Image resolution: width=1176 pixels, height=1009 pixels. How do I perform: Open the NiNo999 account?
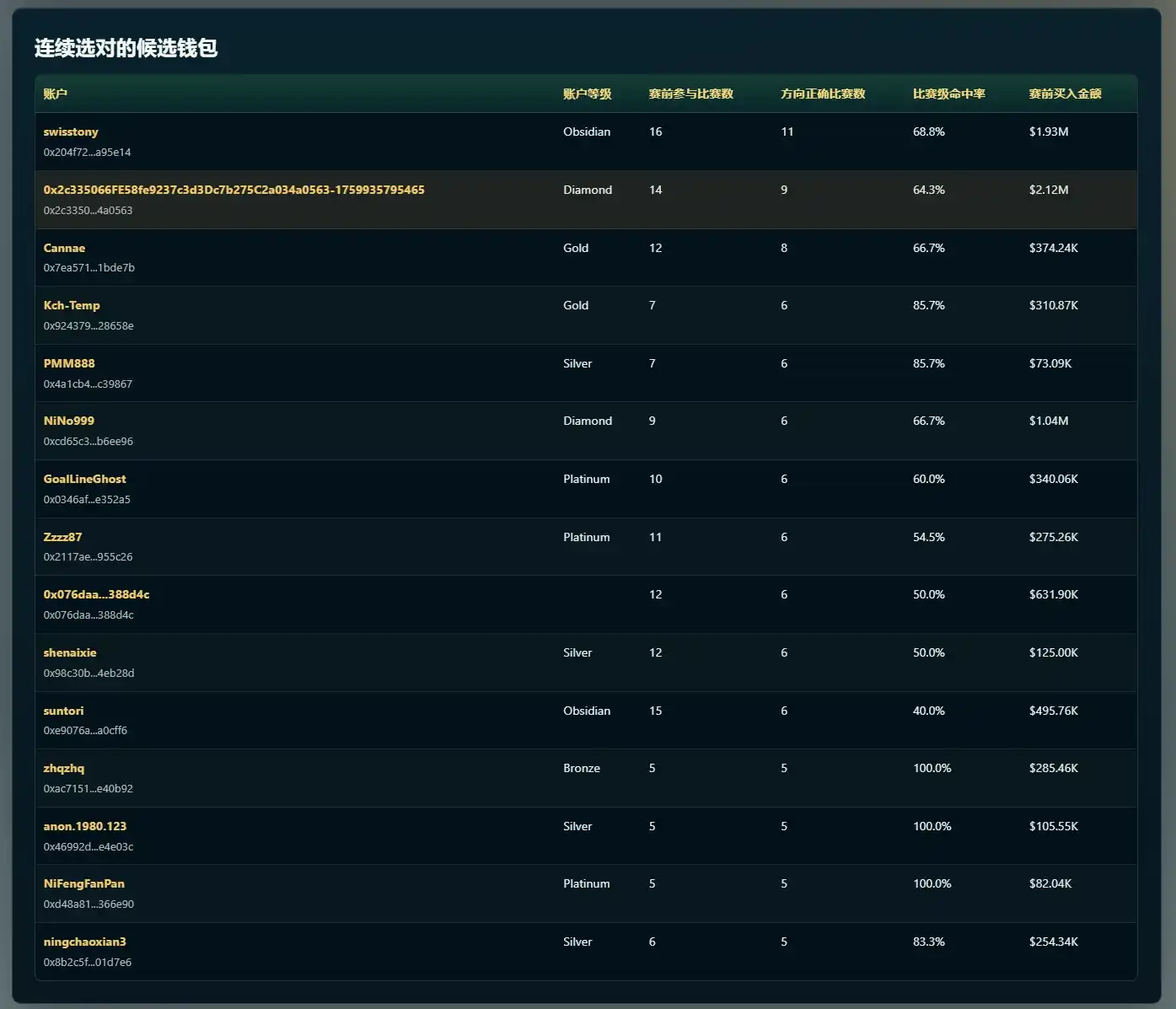68,421
